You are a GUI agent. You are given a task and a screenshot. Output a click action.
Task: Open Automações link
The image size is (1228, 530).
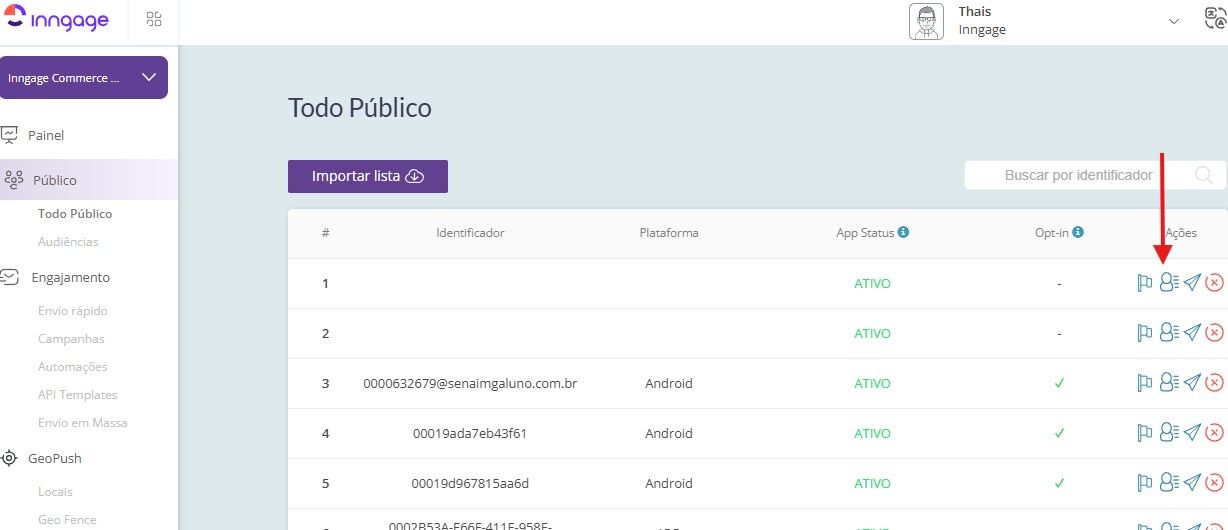[x=73, y=367]
